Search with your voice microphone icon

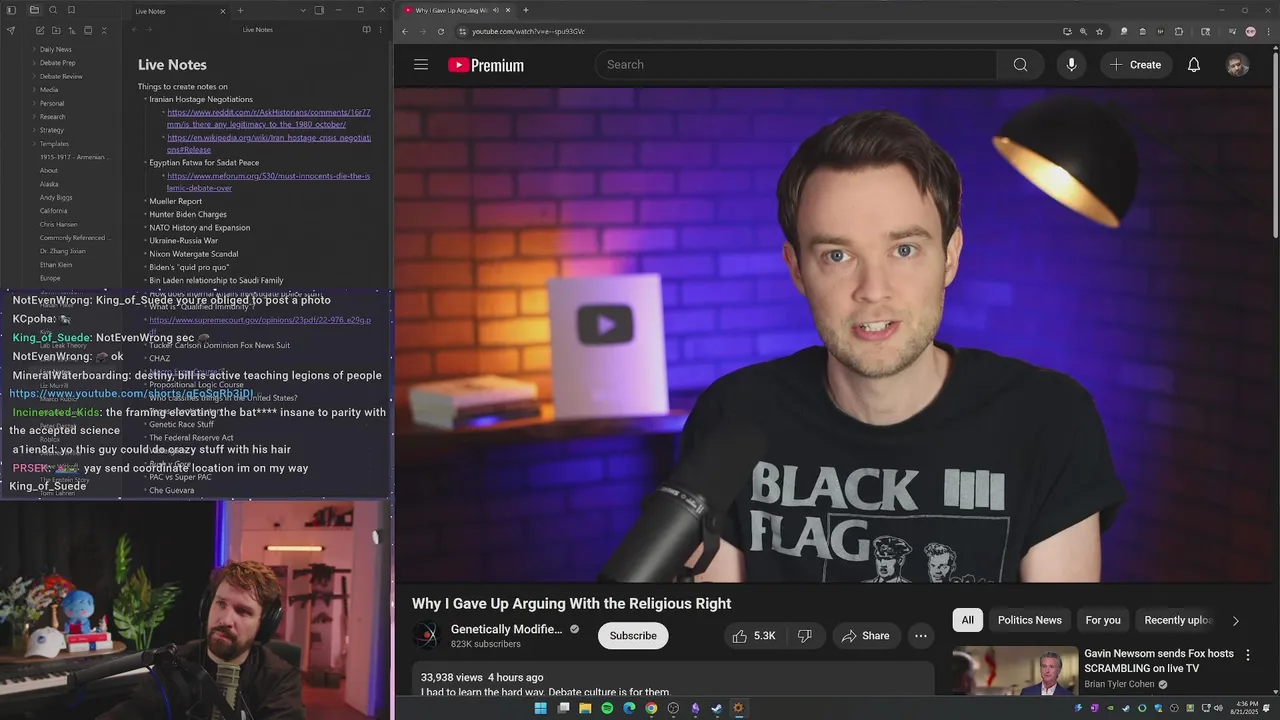click(1071, 65)
